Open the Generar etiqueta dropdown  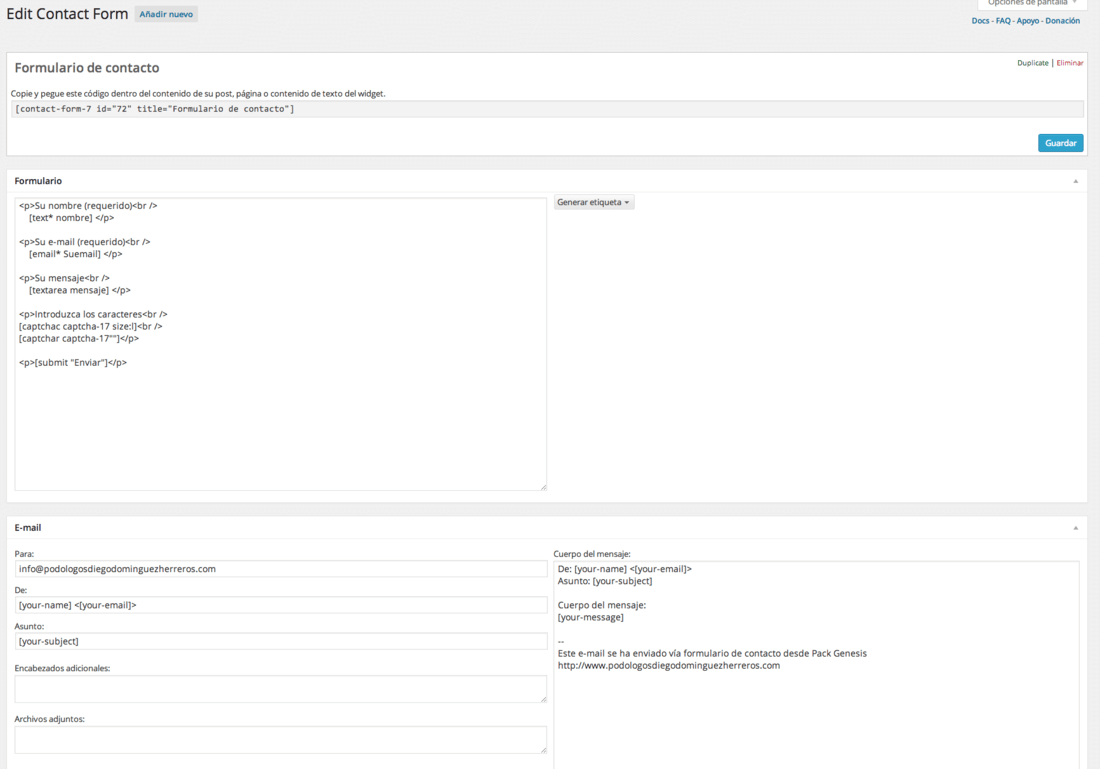(593, 202)
